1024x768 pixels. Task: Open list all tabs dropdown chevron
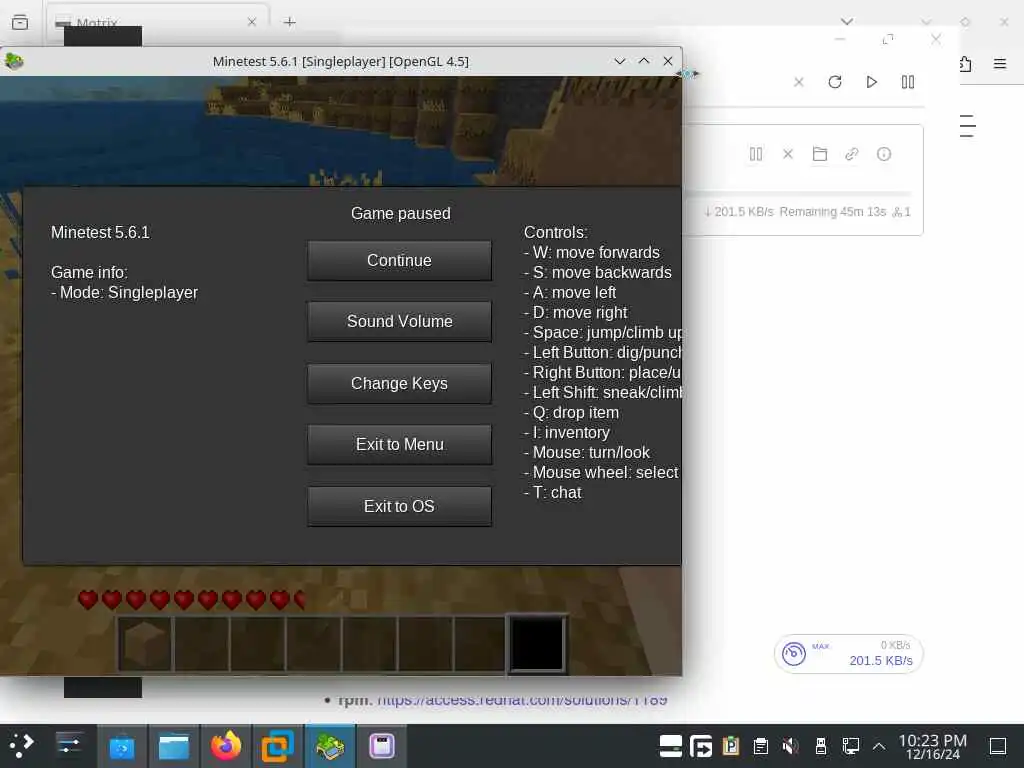pyautogui.click(x=846, y=22)
